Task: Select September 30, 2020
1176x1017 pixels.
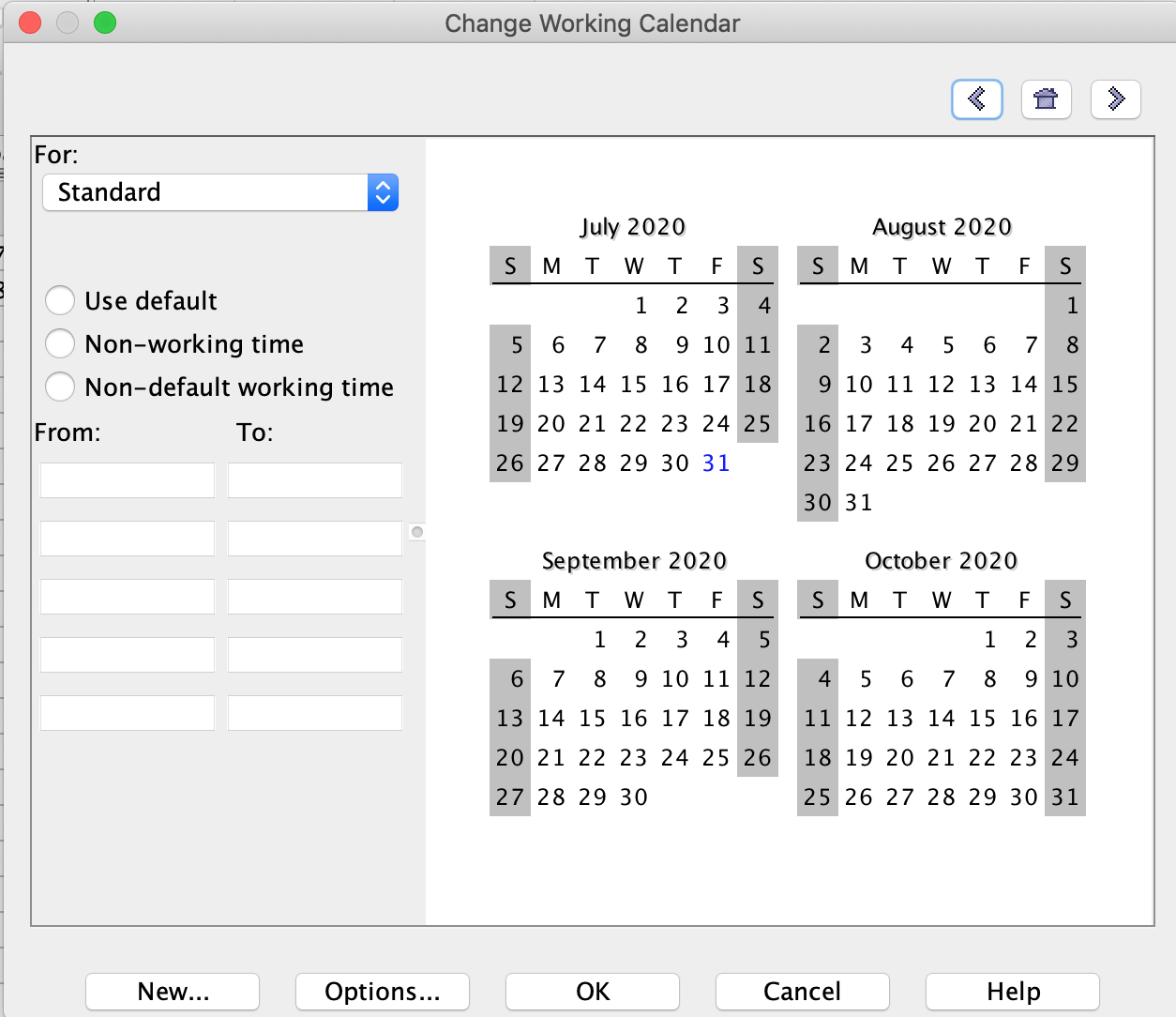Action: pyautogui.click(x=634, y=797)
